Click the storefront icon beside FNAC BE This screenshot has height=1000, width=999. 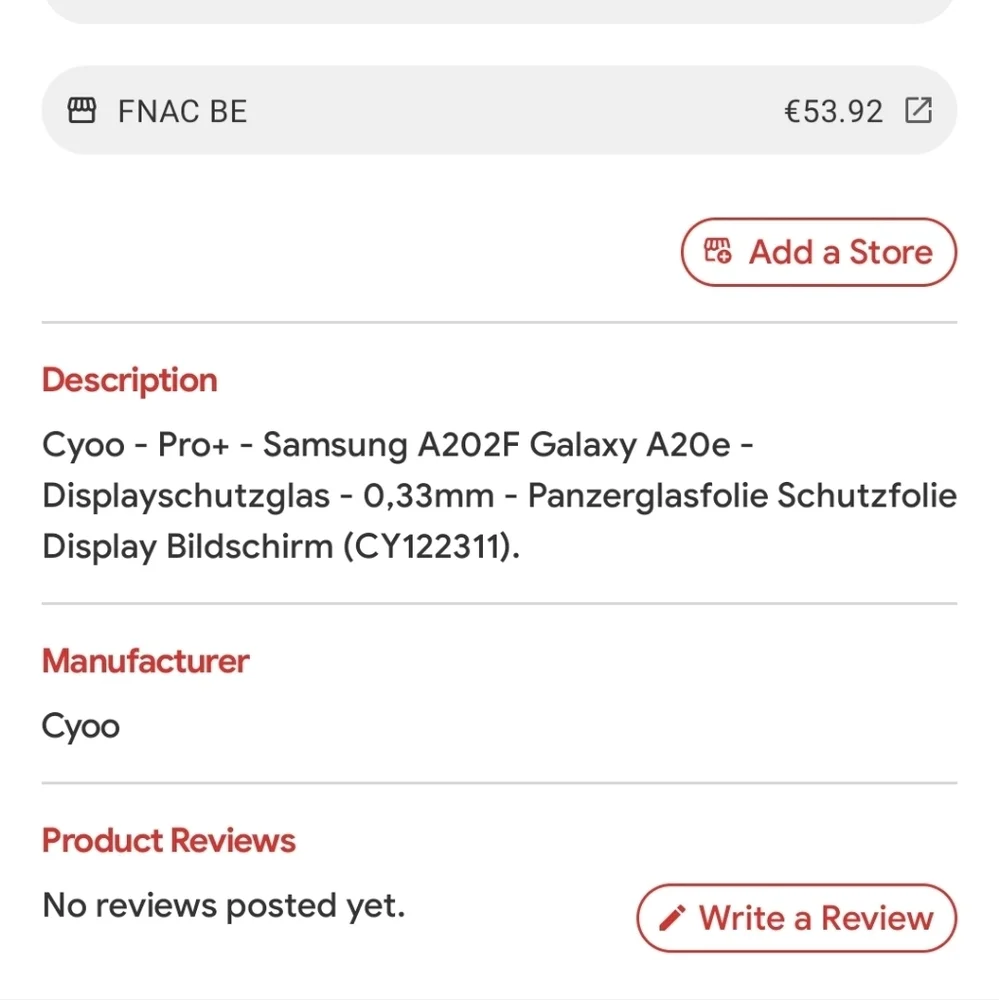[82, 111]
